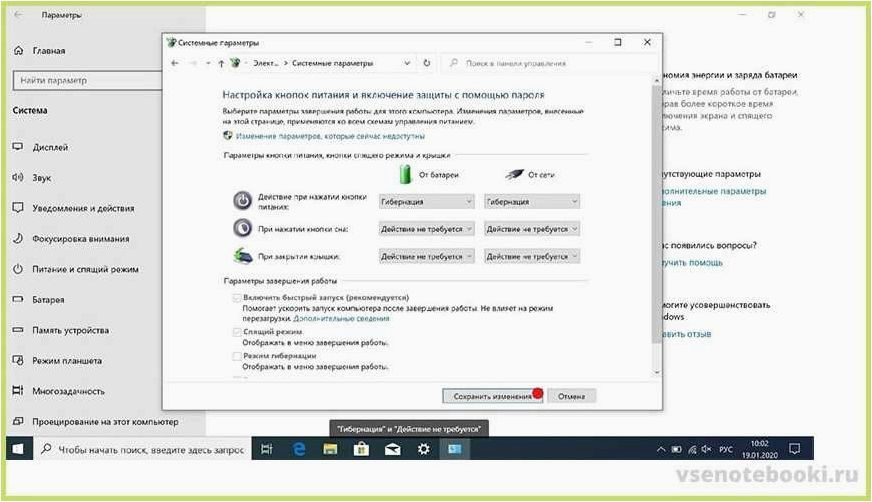Toggle 'Спящий режим' checkbox
This screenshot has width=872, height=502.
[x=237, y=332]
